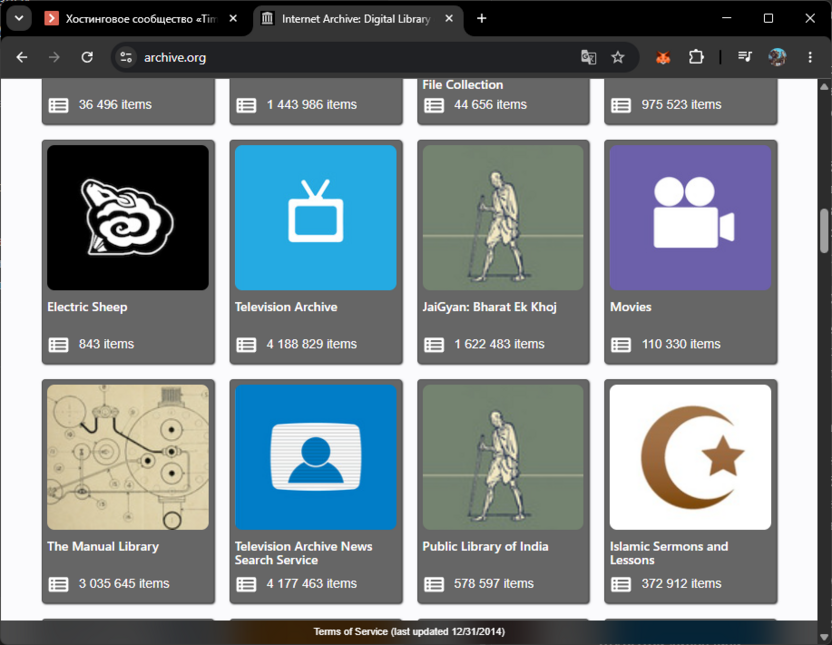
Task: Click The Manual Library title link
Action: [103, 546]
